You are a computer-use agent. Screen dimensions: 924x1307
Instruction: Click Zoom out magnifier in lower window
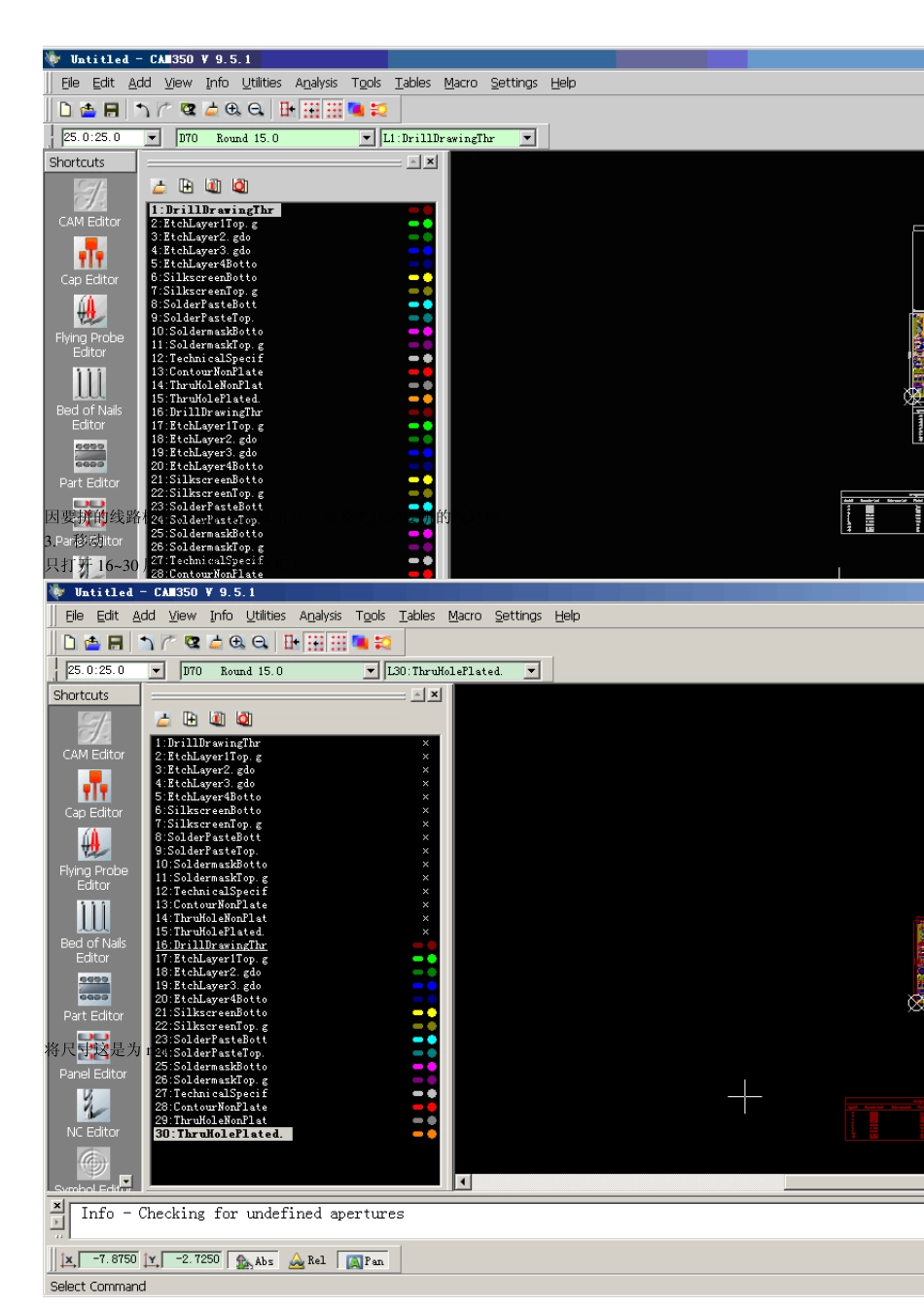[x=260, y=643]
